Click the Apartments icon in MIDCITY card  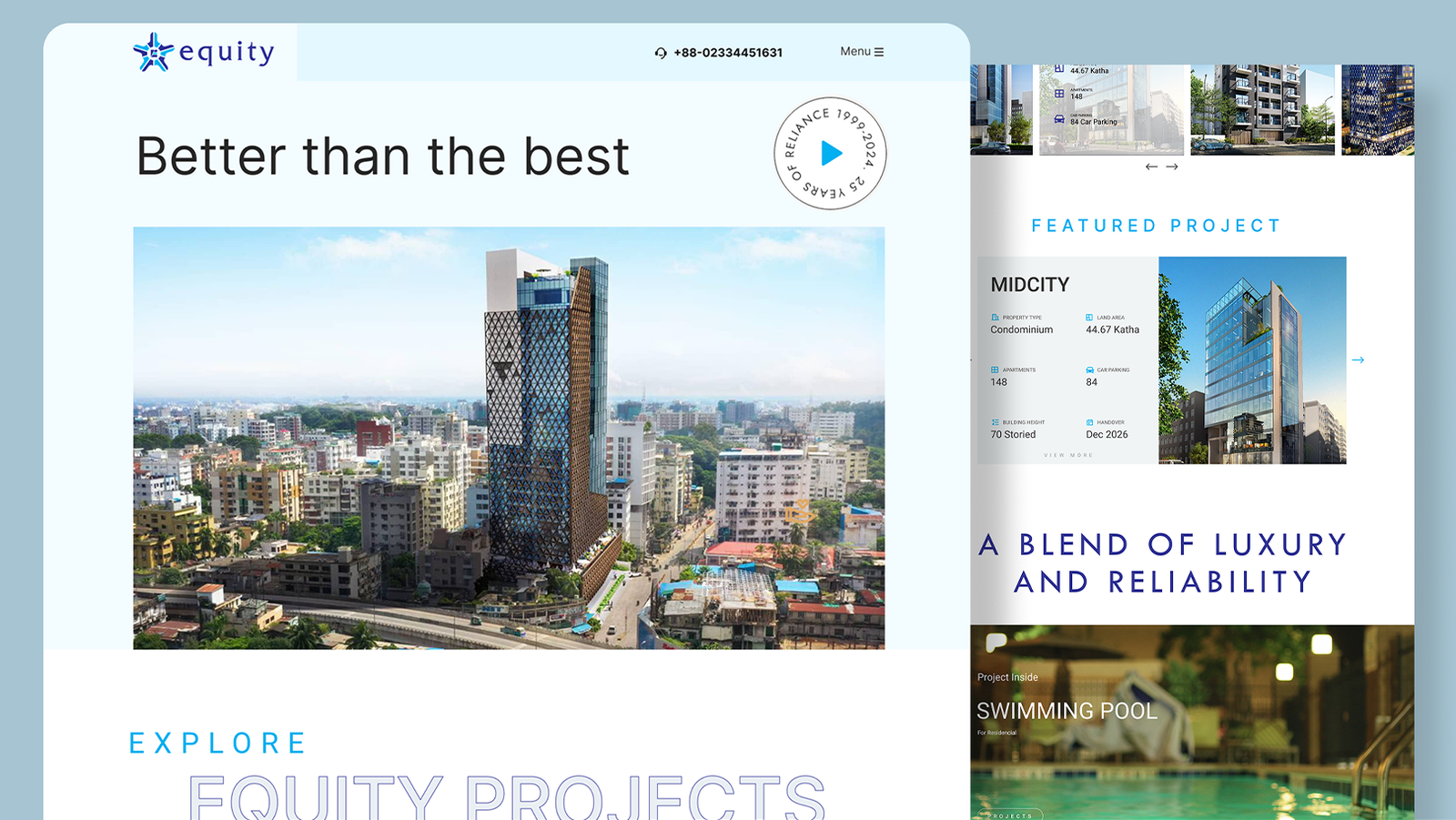pyautogui.click(x=995, y=370)
